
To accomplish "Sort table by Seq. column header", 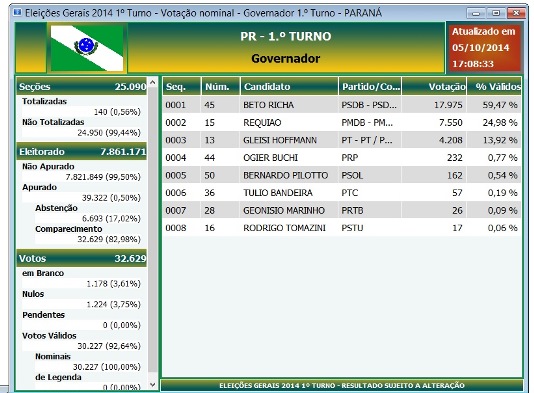I will point(182,87).
